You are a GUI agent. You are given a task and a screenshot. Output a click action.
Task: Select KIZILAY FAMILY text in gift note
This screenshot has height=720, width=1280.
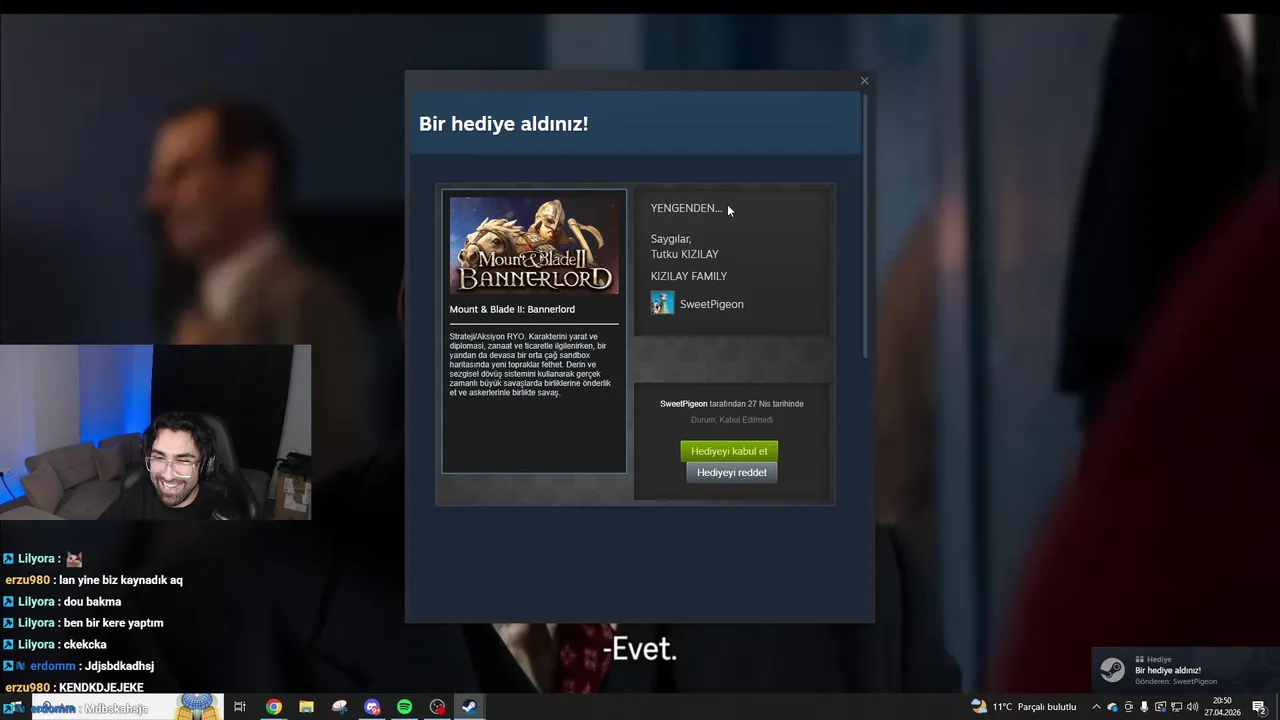689,276
